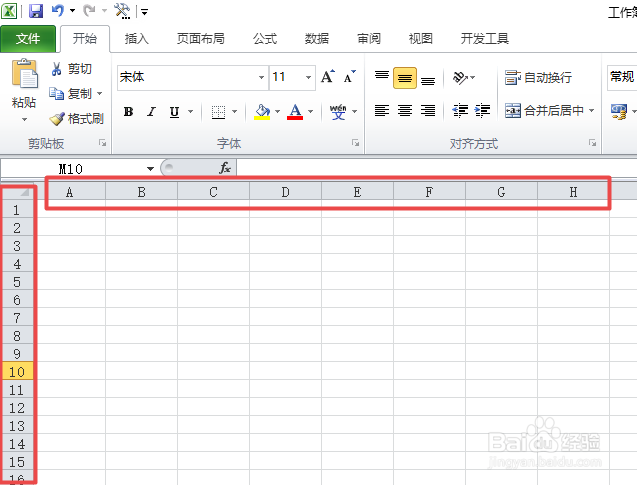Click the 格式刷 format painter

pos(76,119)
